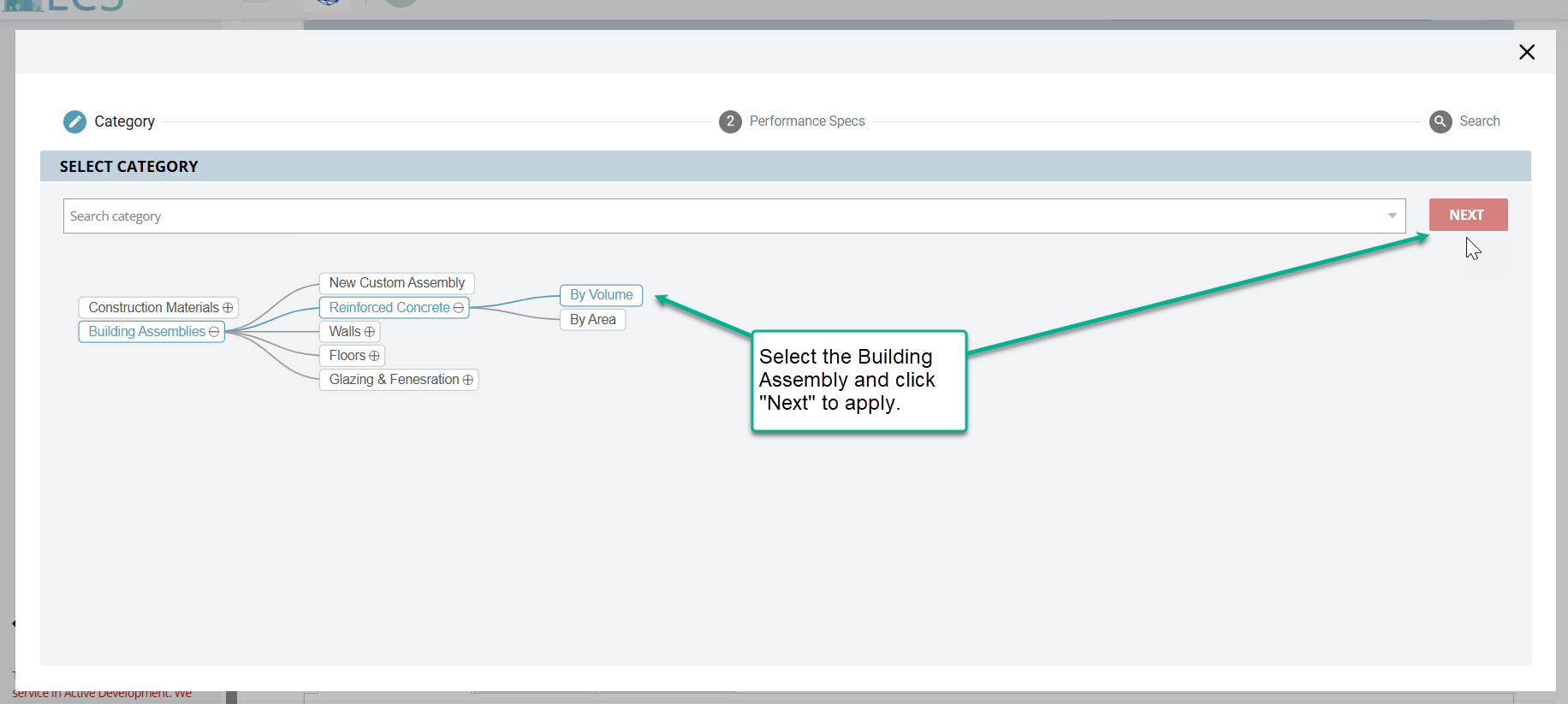1568x704 pixels.
Task: Close the dialog with the X
Action: (x=1526, y=52)
